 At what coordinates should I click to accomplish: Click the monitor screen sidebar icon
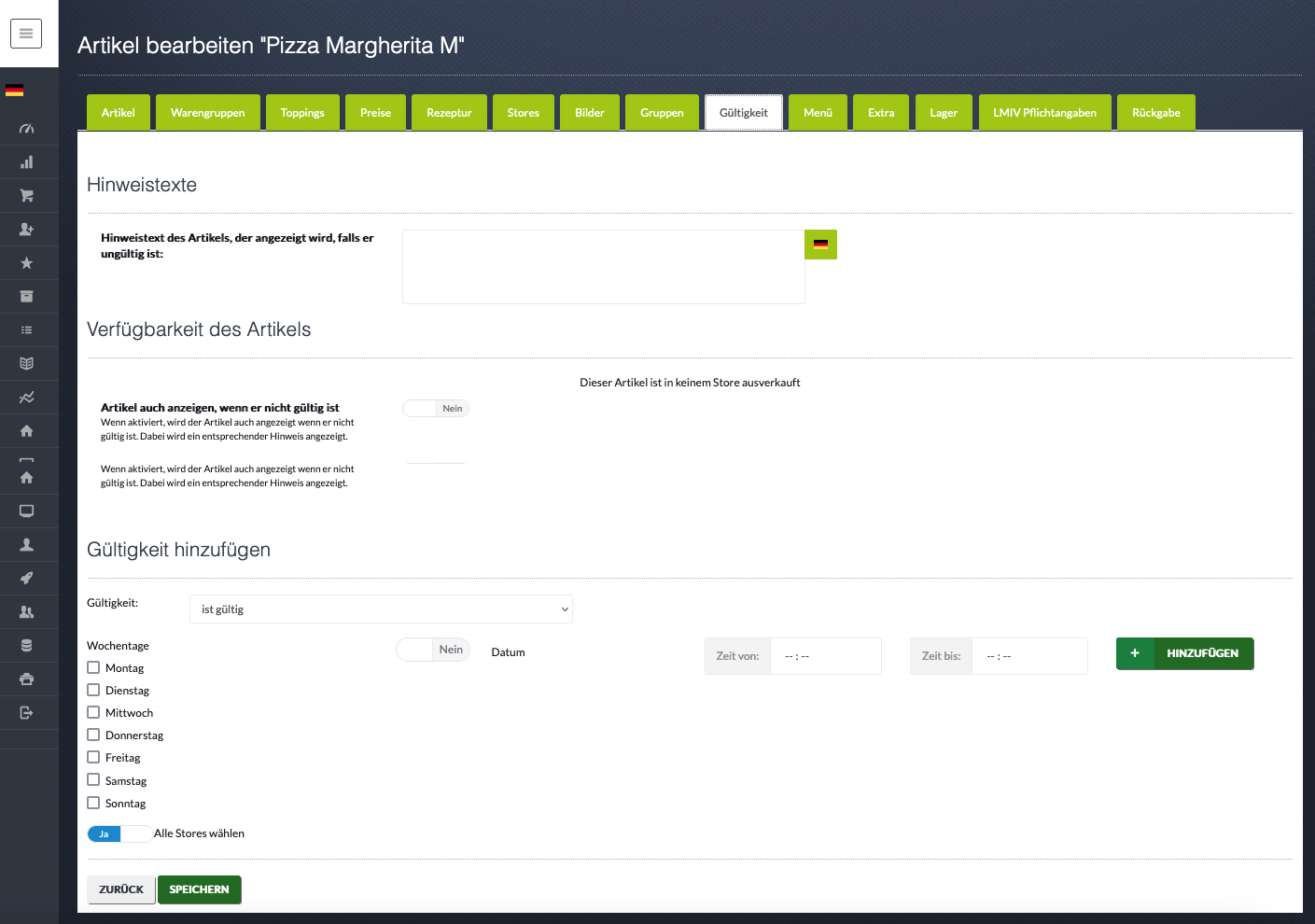tap(26, 511)
